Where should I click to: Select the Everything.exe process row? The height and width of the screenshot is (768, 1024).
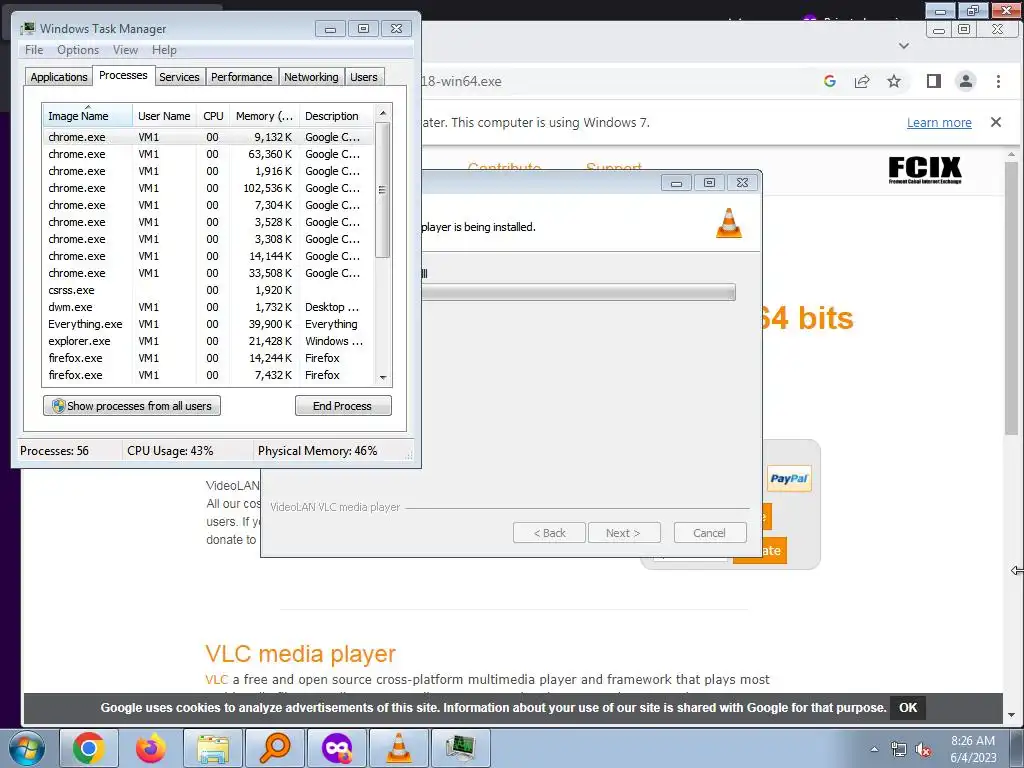click(209, 324)
